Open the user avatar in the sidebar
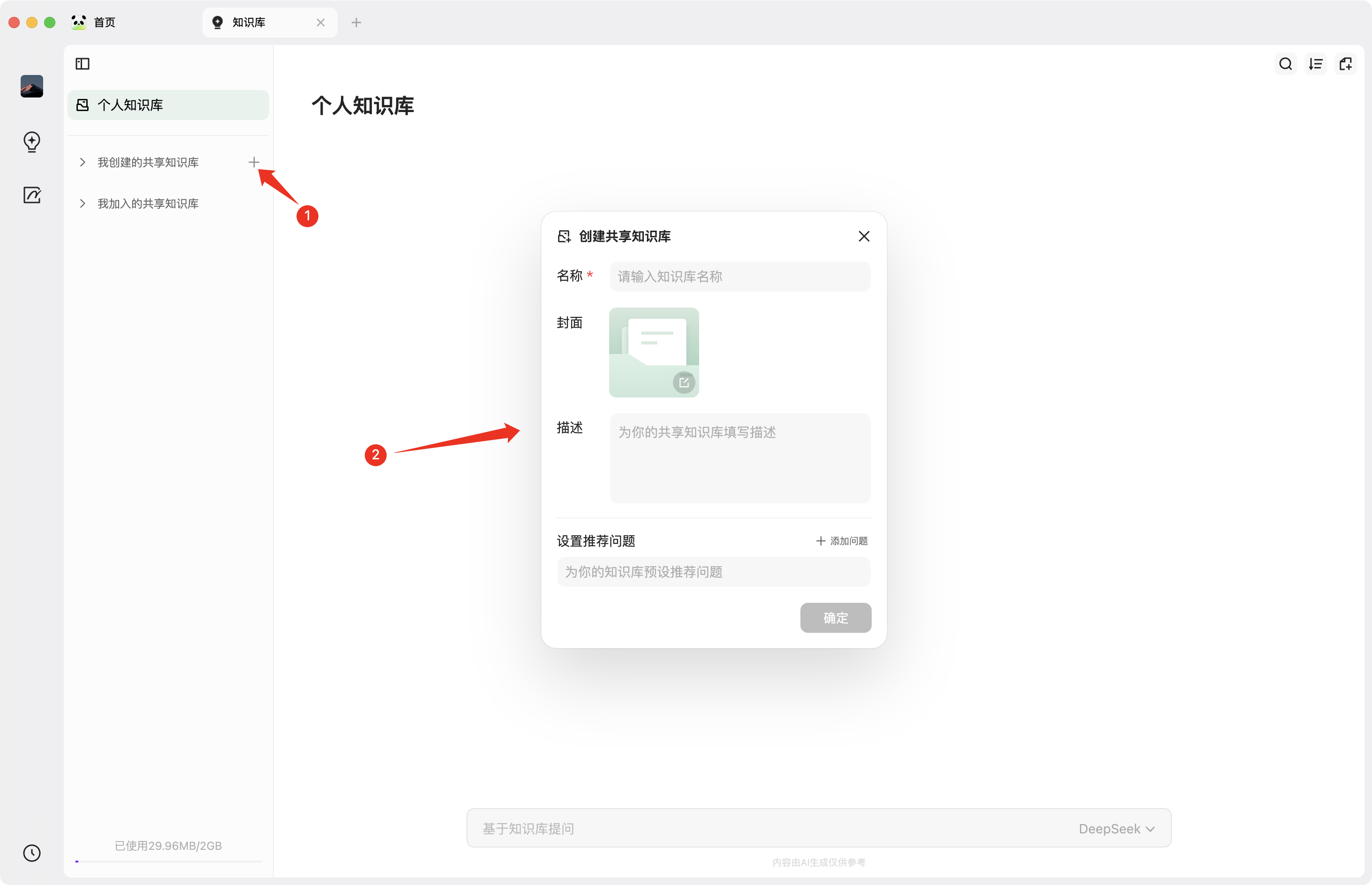 pos(31,86)
